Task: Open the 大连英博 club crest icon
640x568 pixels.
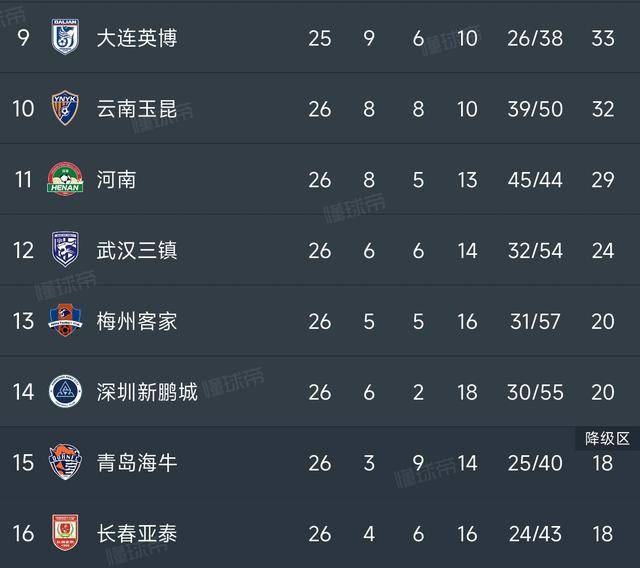Action: [x=65, y=37]
